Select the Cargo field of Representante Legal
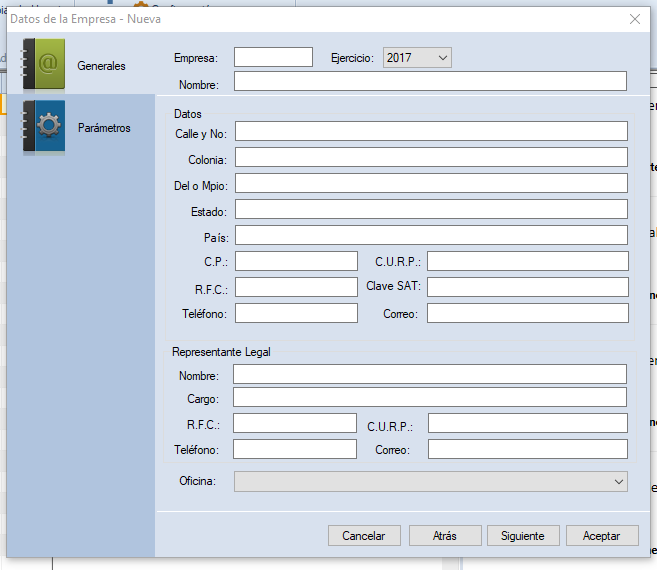 click(430, 398)
